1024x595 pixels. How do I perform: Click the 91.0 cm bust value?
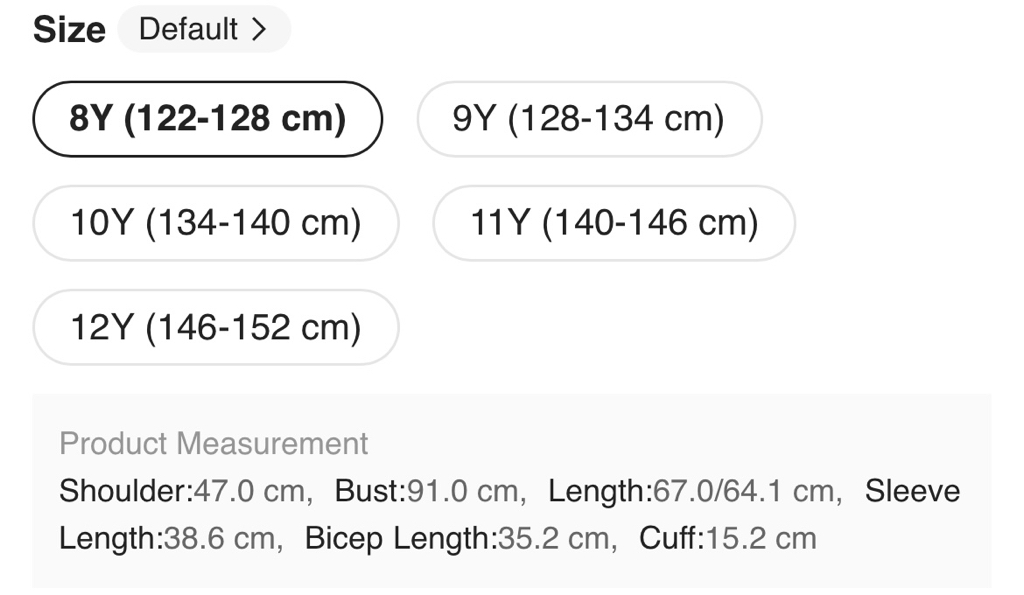pos(462,491)
